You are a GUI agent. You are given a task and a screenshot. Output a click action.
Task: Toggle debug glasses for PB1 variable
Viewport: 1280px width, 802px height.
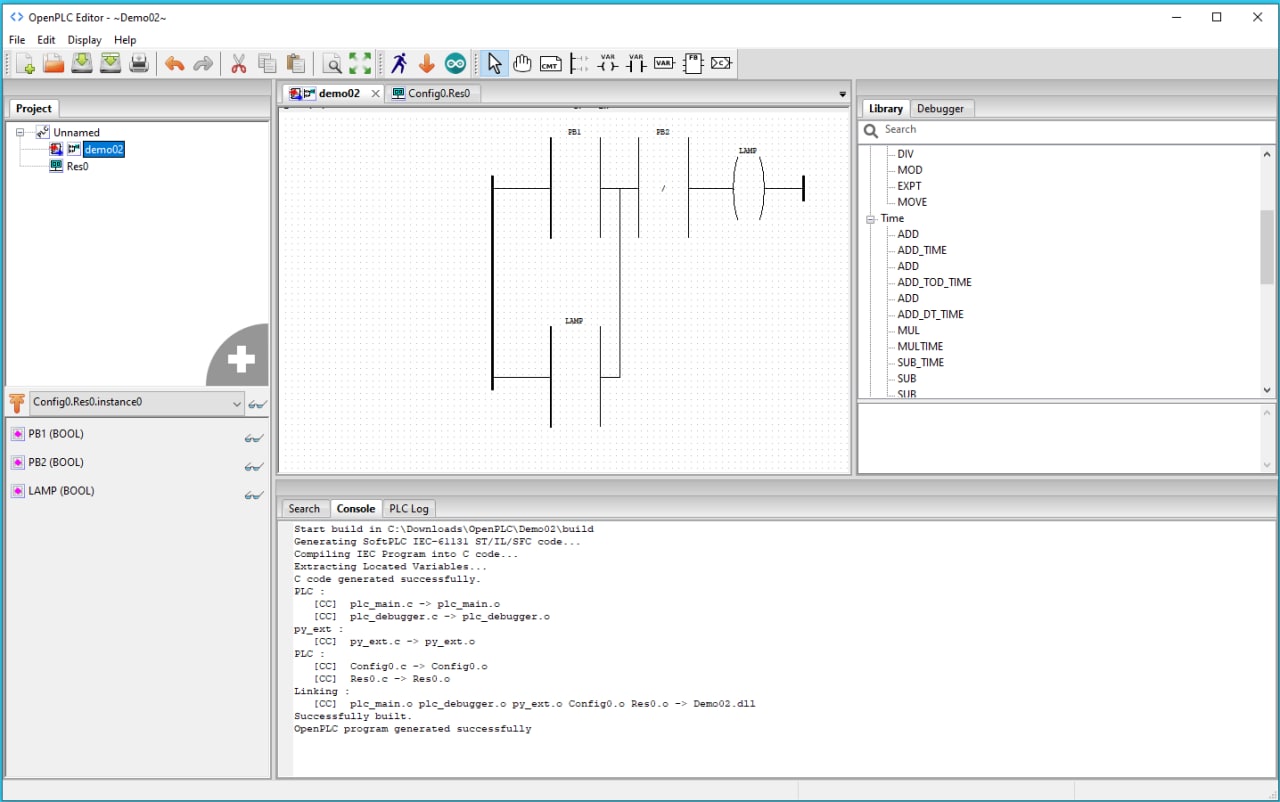click(254, 438)
